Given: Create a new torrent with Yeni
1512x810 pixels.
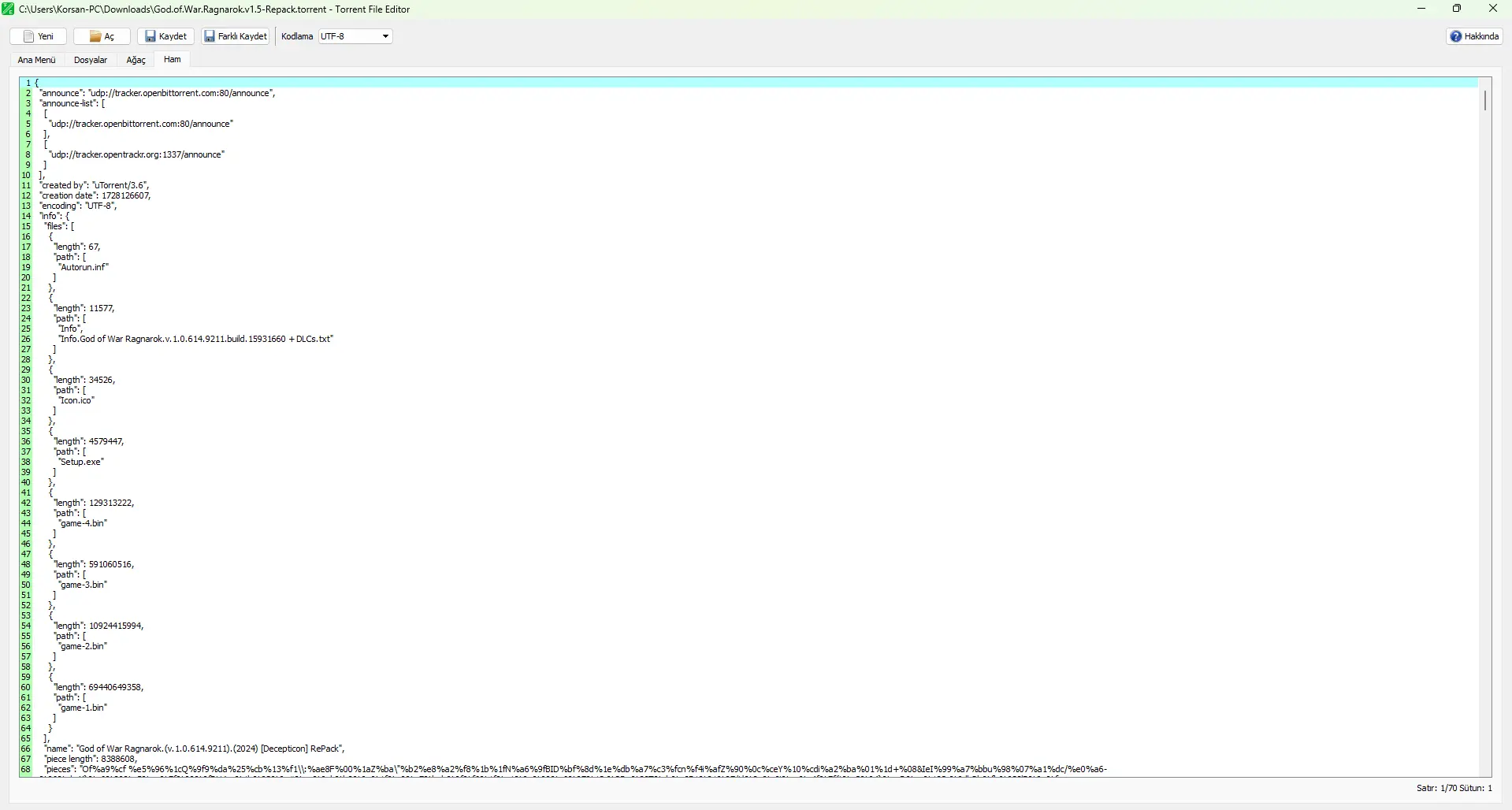Looking at the screenshot, I should [x=38, y=36].
